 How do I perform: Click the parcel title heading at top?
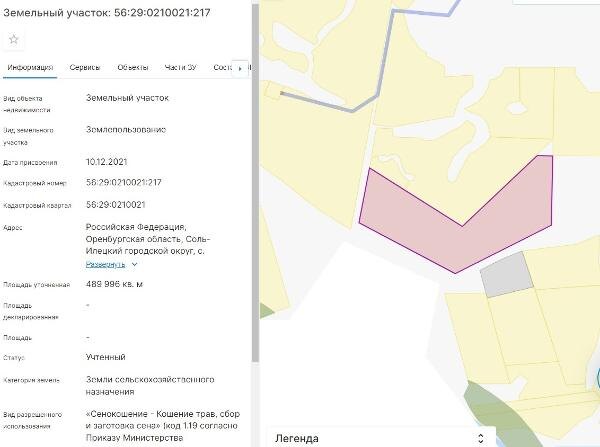107,13
